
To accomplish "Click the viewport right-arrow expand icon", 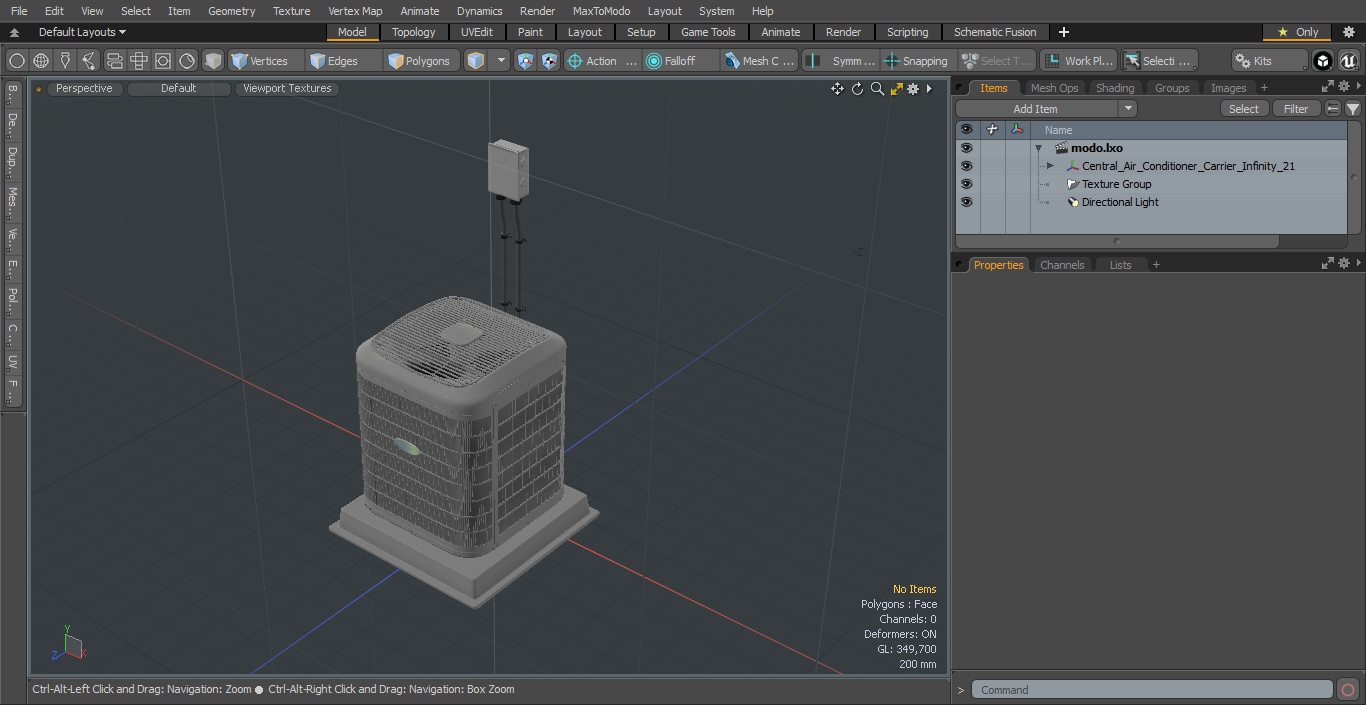I will (x=929, y=88).
